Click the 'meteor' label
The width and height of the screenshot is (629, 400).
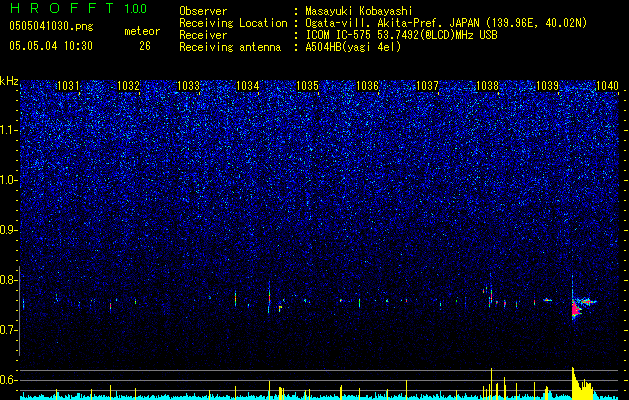(x=142, y=31)
